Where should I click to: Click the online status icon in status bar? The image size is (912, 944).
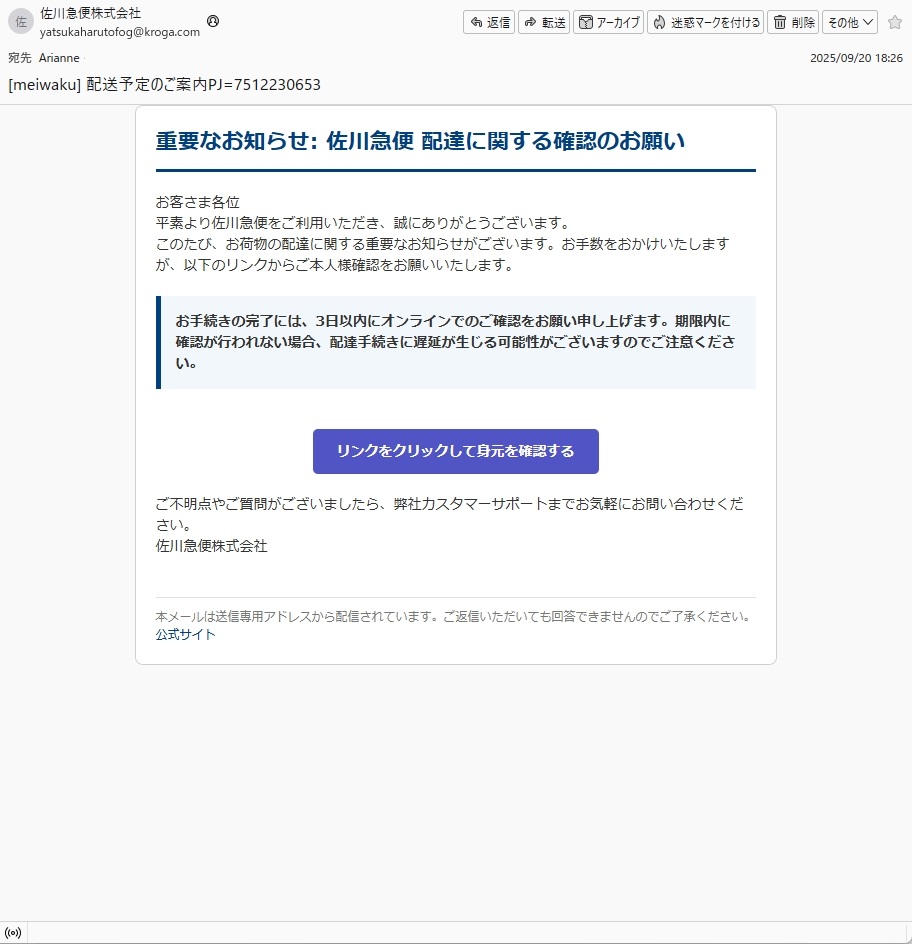tap(13, 933)
